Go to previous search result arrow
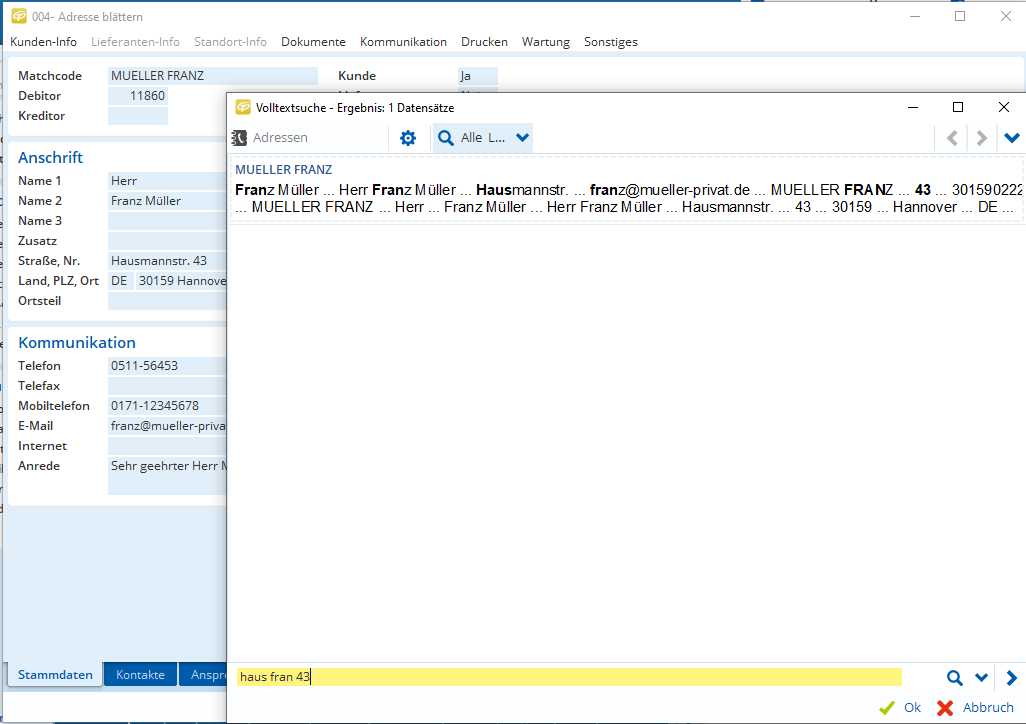The image size is (1026, 724). (x=952, y=138)
